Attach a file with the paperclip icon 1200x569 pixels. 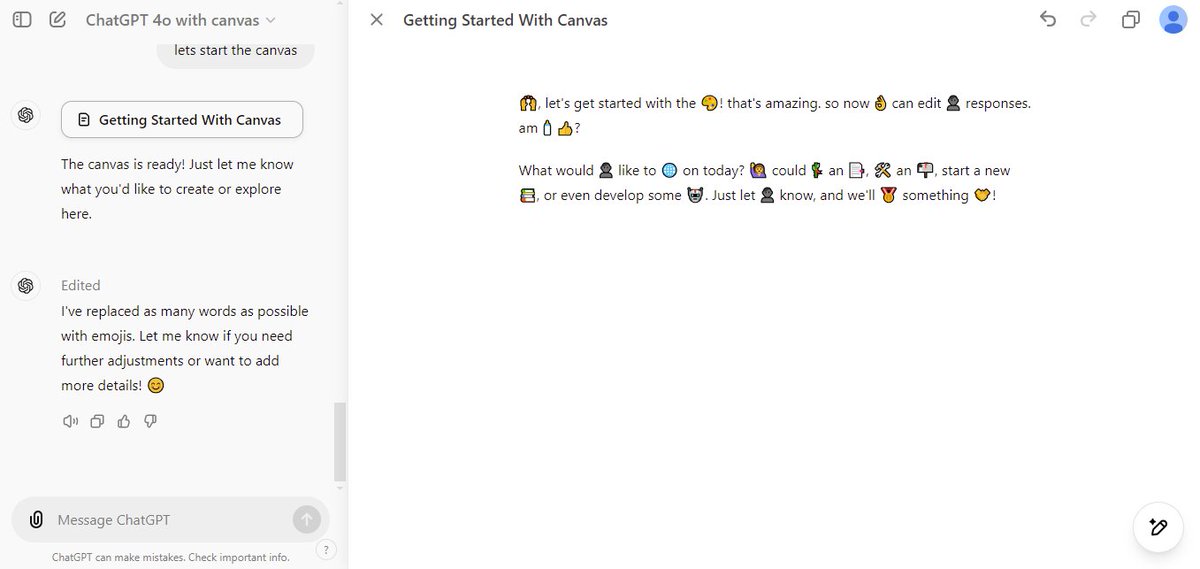[36, 520]
